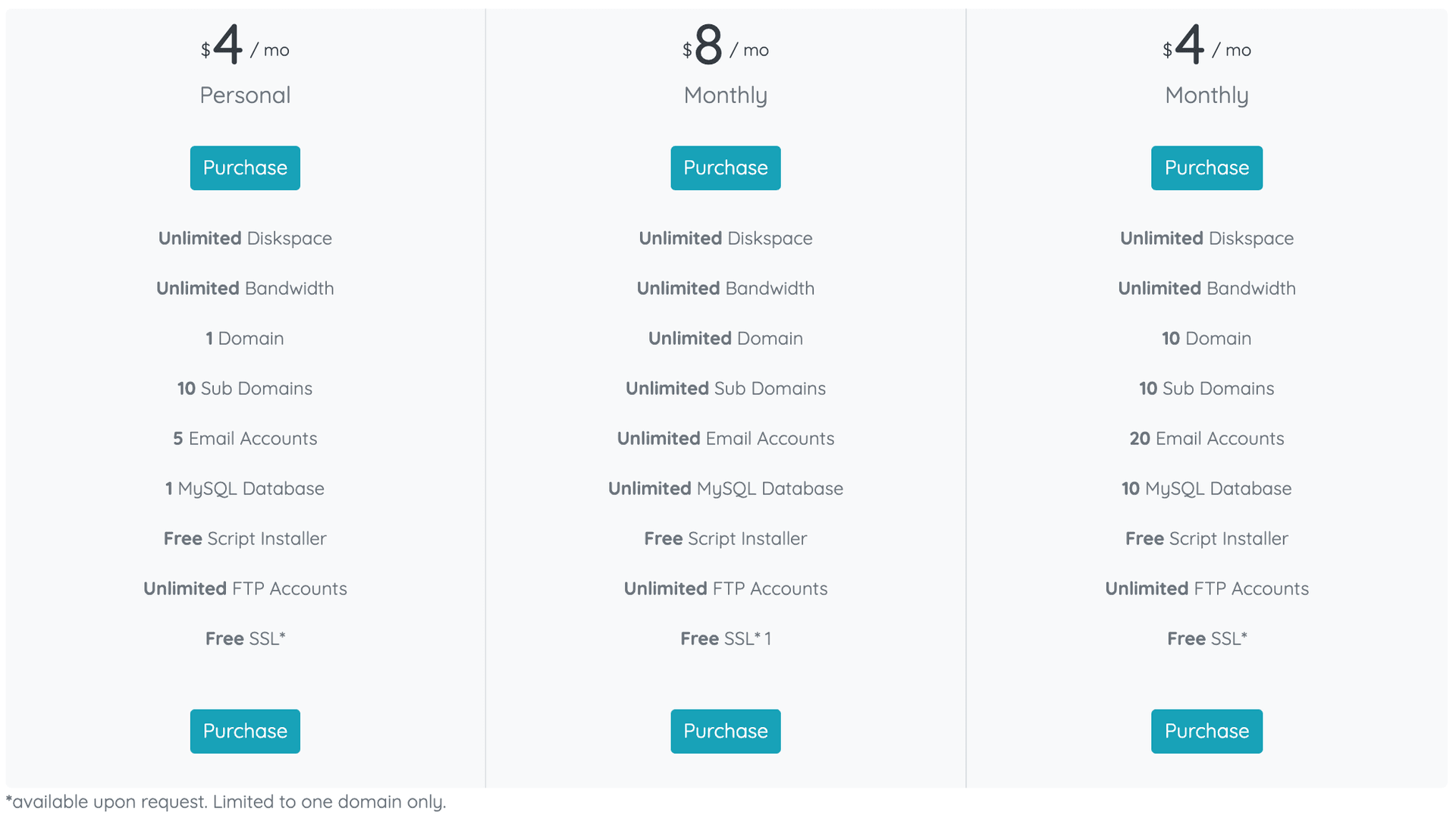Click 10 Domain in the right Monthly plan

[x=1206, y=338]
